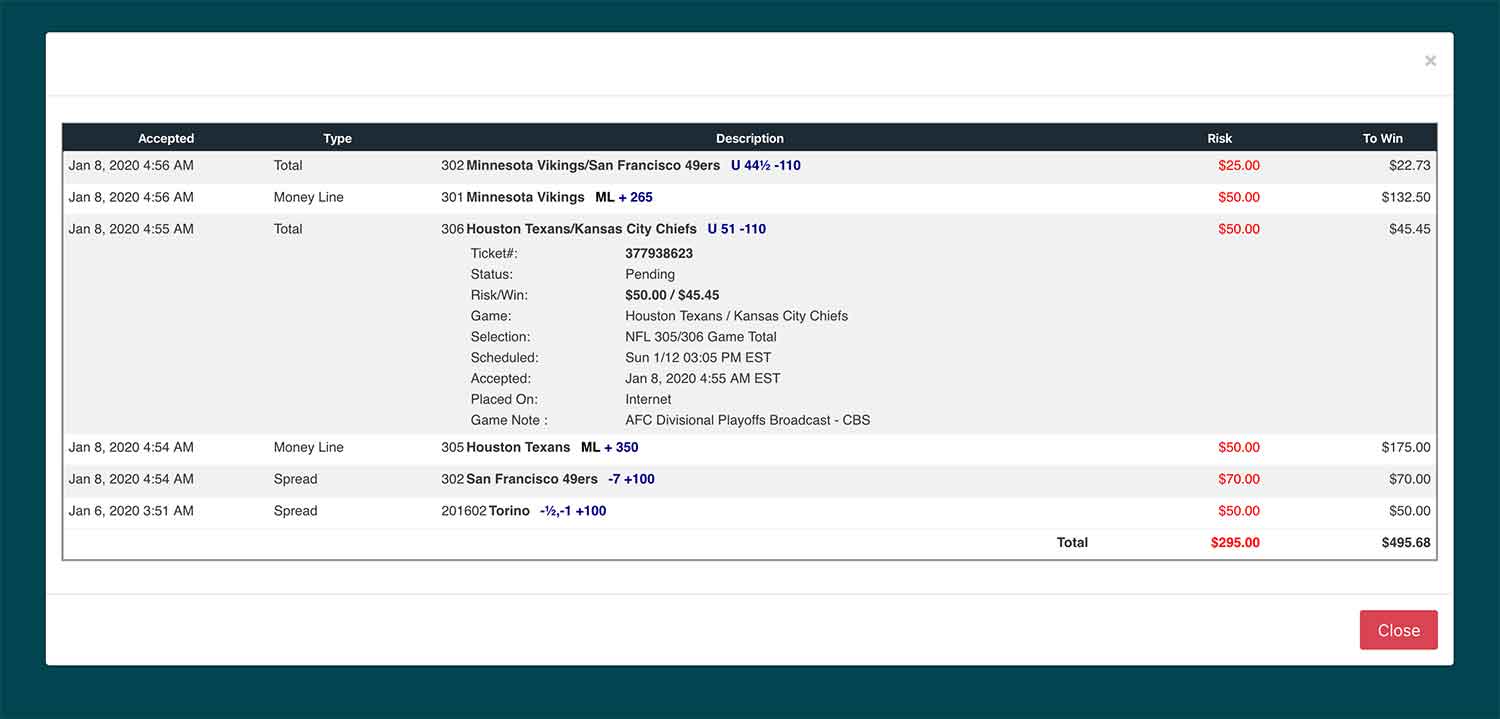1500x719 pixels.
Task: Click the Jan 8, 2020 4:55 AM accepted date
Action: click(x=131, y=229)
